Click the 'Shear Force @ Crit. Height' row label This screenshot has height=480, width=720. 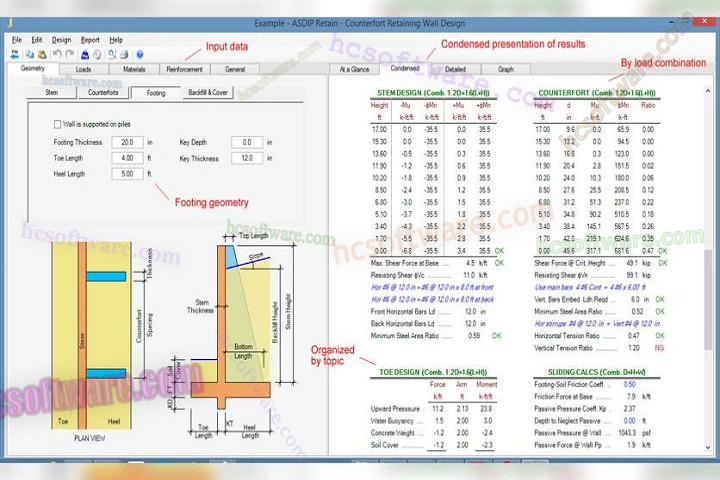click(570, 263)
